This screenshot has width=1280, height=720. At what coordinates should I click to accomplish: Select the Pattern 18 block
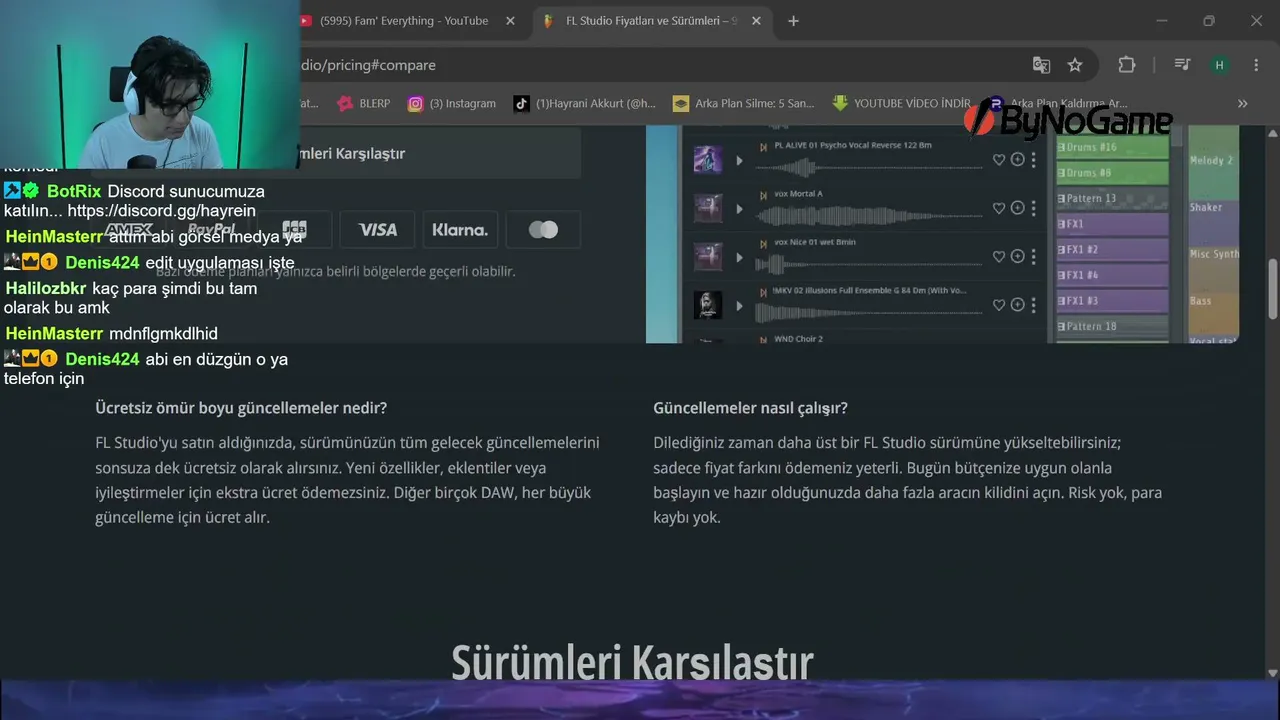pyautogui.click(x=1112, y=326)
